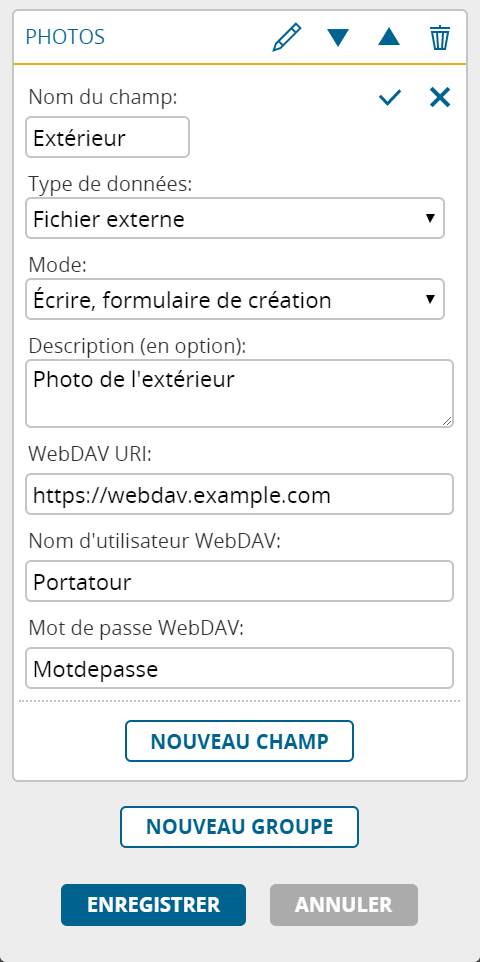480x962 pixels.
Task: Delete the PHOTOS group with trash icon
Action: tap(439, 37)
